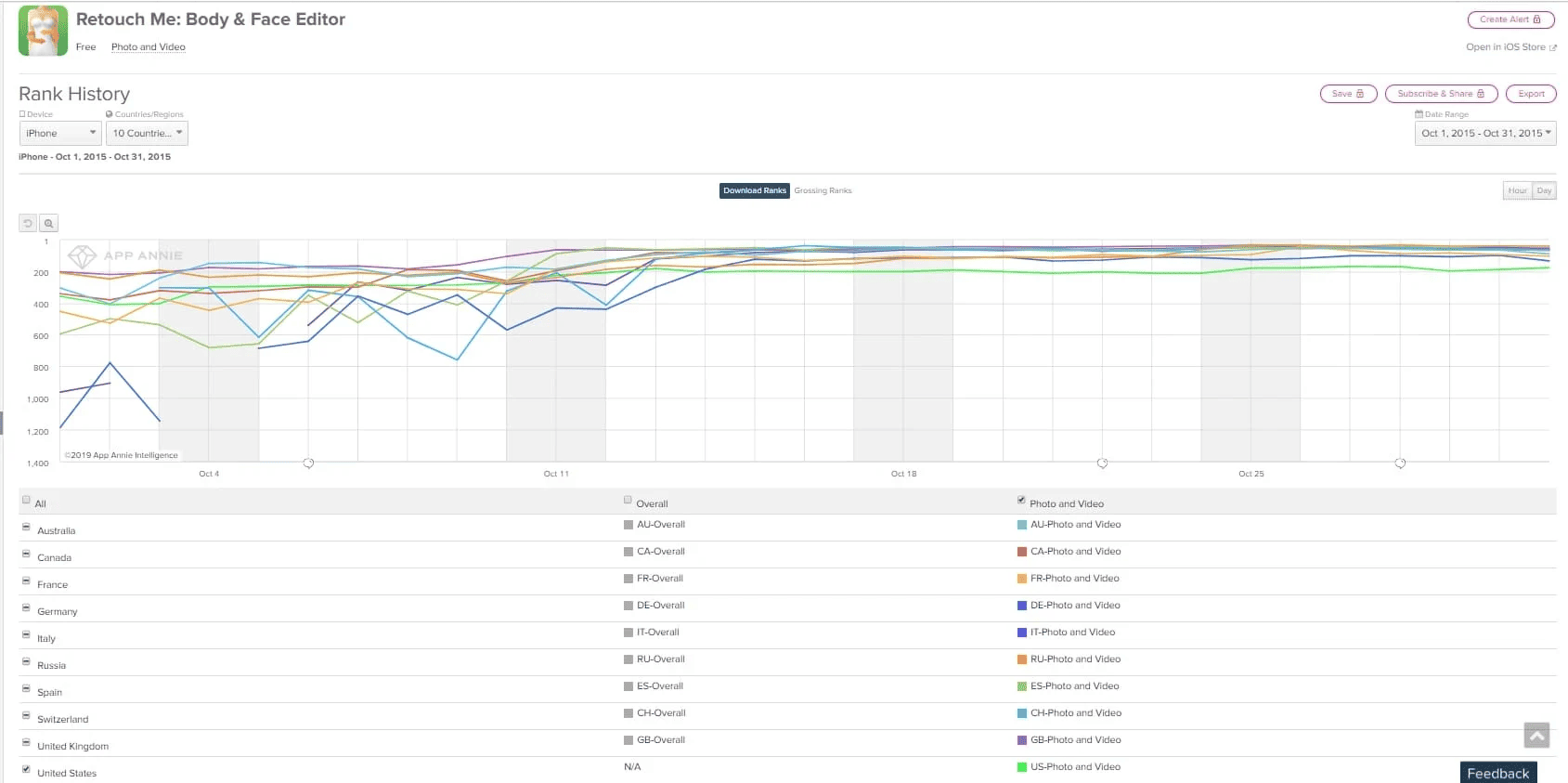The height and width of the screenshot is (783, 1568).
Task: Enable the Overall column checkbox
Action: pos(628,500)
